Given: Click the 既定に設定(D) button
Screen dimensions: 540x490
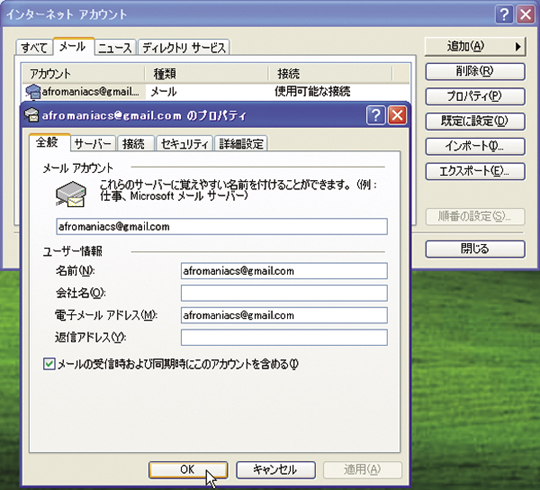Looking at the screenshot, I should pyautogui.click(x=475, y=121).
